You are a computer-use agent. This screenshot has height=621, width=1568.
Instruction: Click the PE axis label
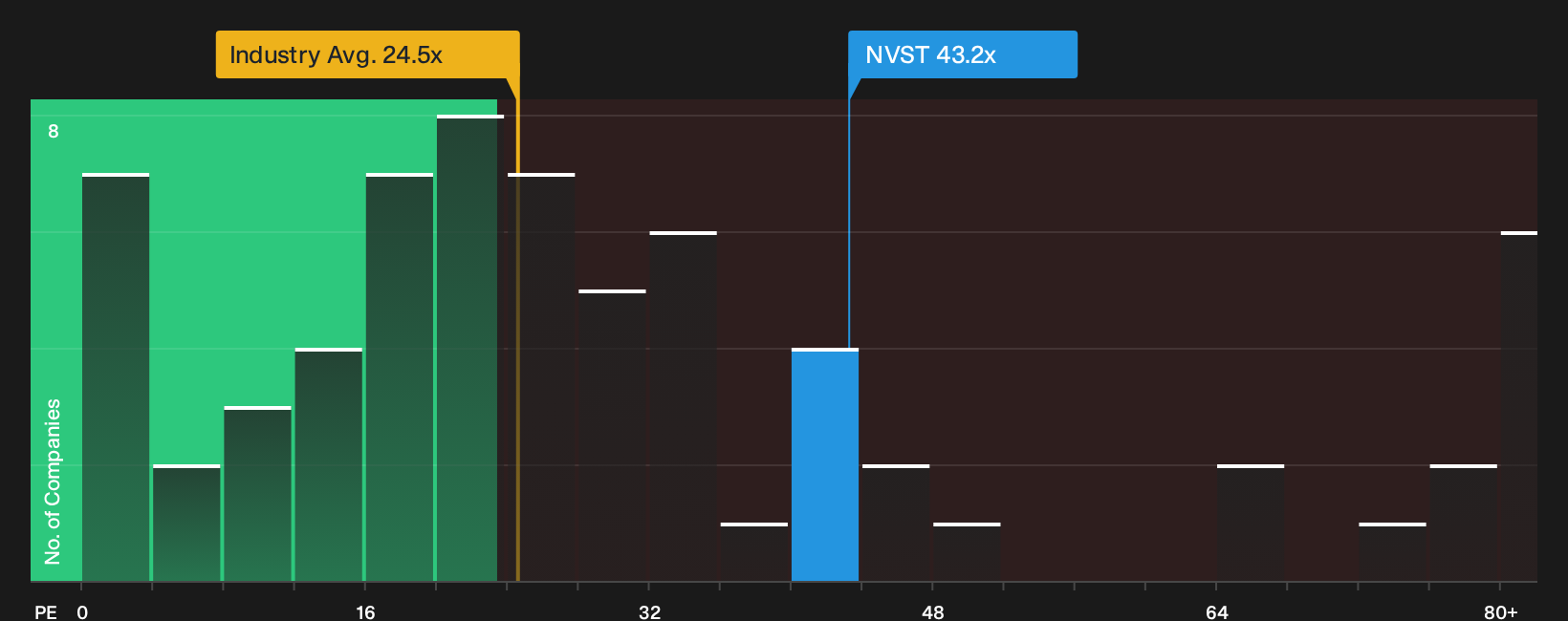click(x=46, y=611)
